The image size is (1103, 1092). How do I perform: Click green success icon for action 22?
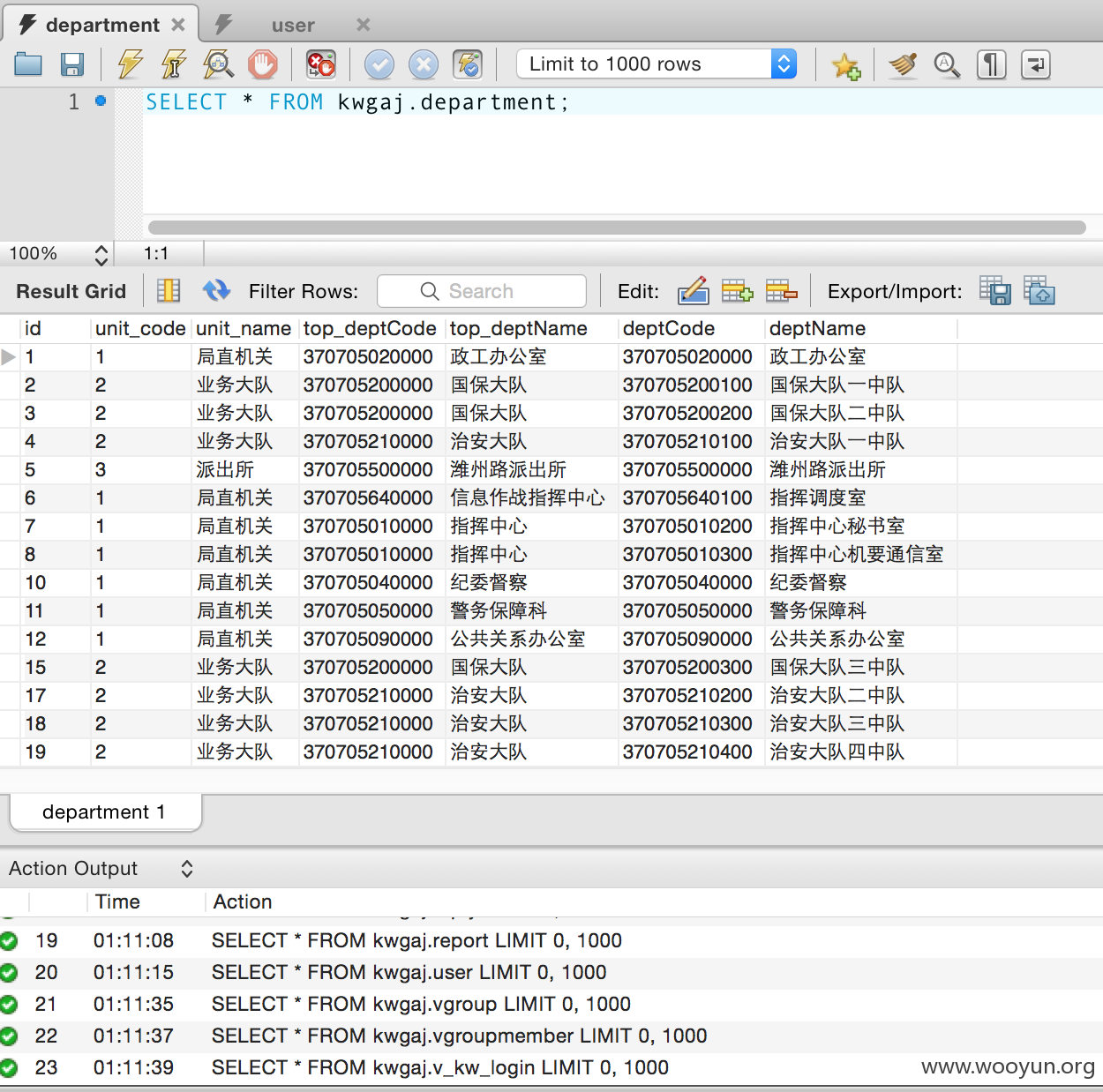(9, 1036)
